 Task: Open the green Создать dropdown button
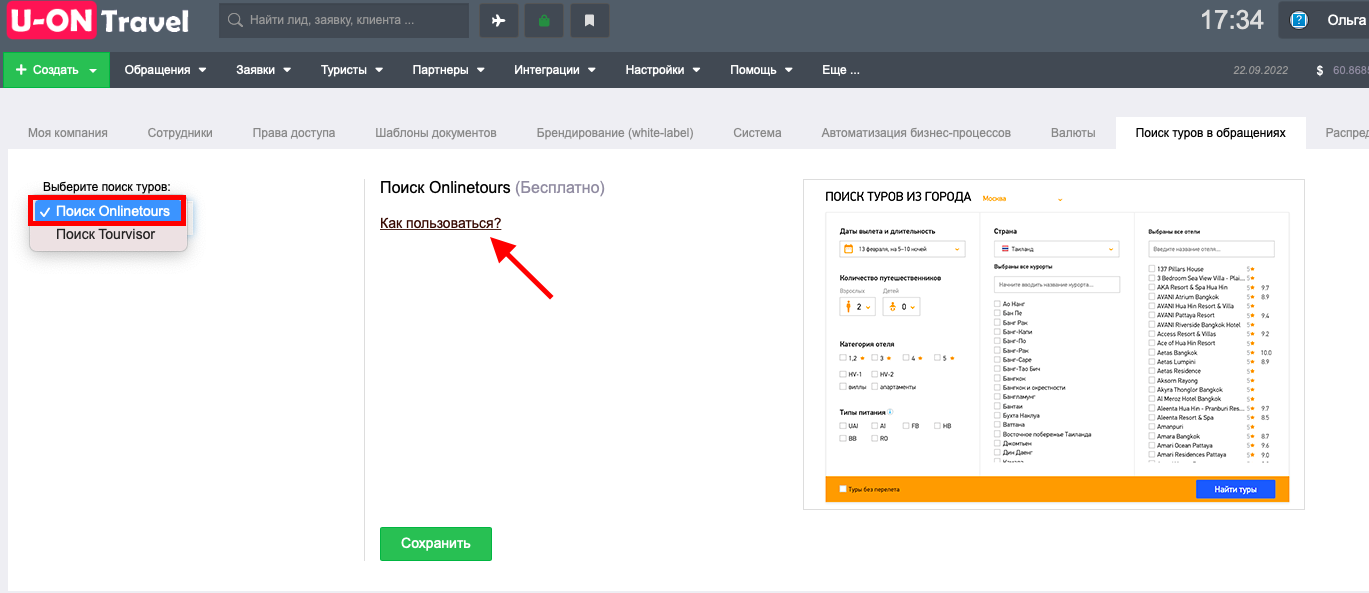[x=56, y=70]
